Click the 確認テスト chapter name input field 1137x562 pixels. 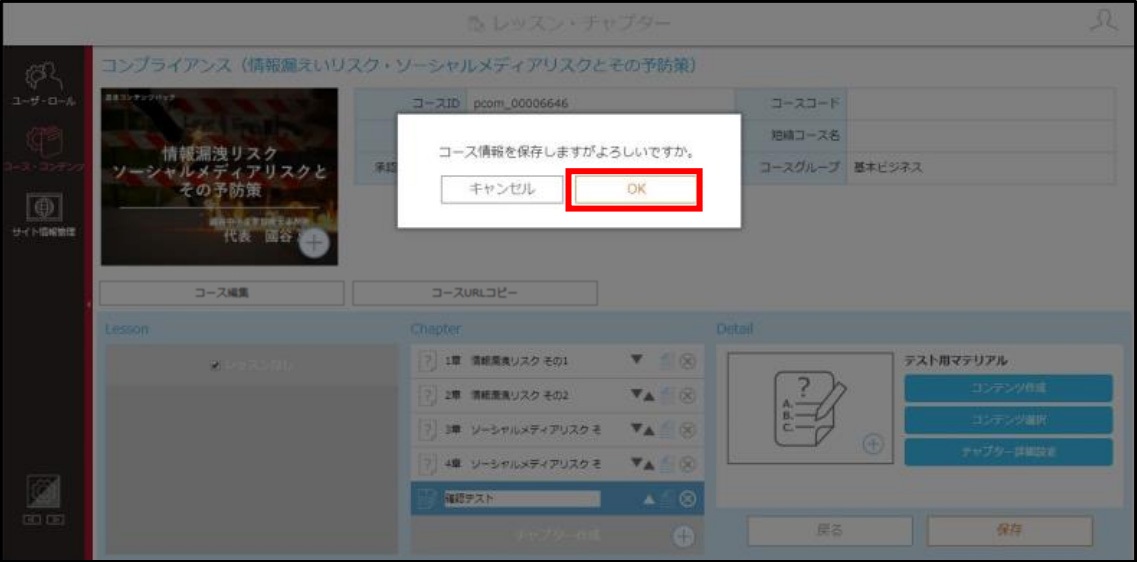pos(522,499)
